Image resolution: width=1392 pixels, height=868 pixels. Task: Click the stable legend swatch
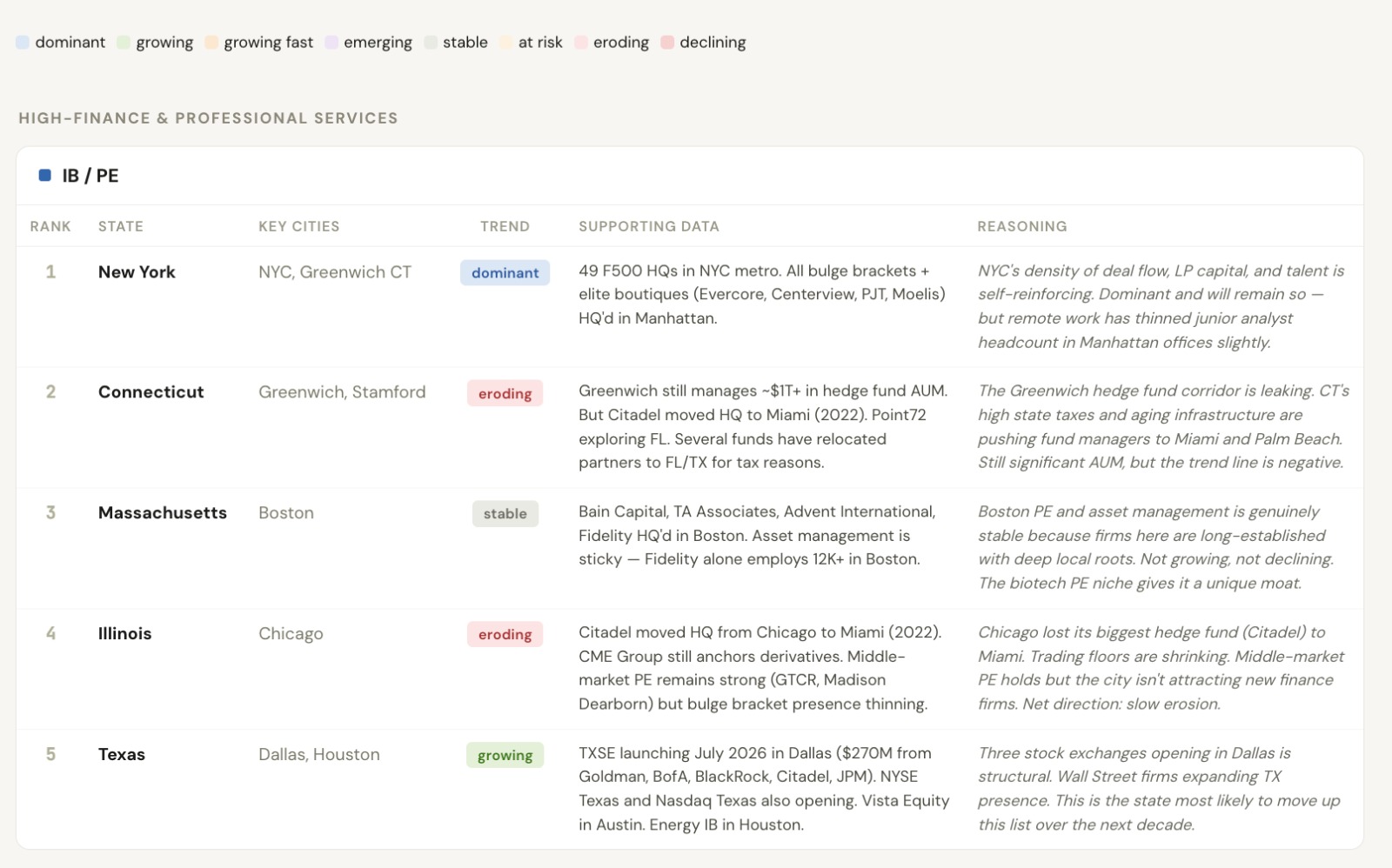click(431, 43)
